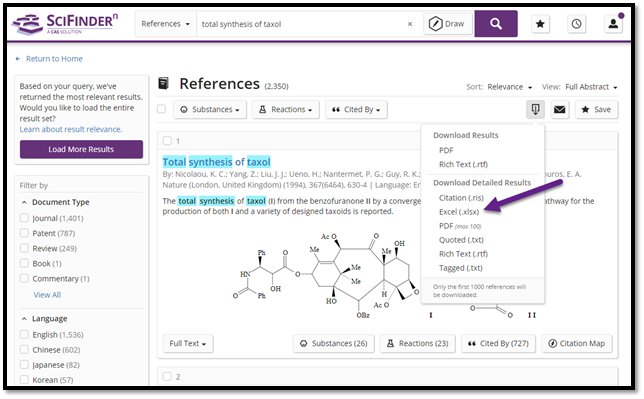Viewport: 644px width, 399px height.
Task: Click the Save star button
Action: click(596, 109)
